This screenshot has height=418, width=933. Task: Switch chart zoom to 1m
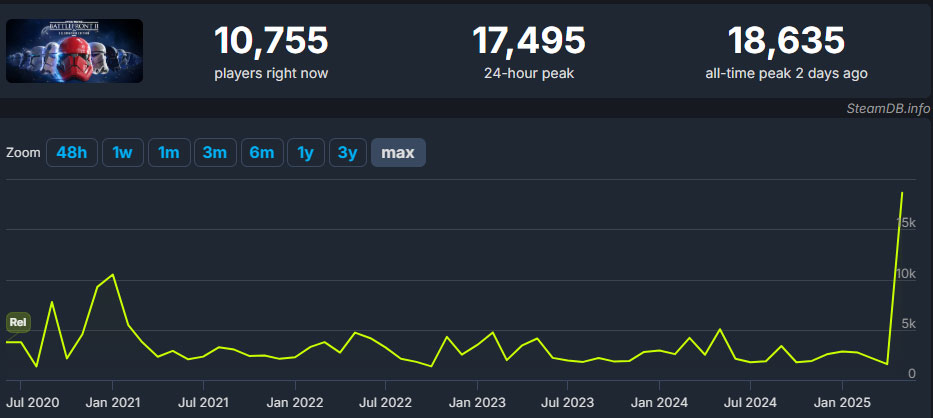click(x=169, y=152)
